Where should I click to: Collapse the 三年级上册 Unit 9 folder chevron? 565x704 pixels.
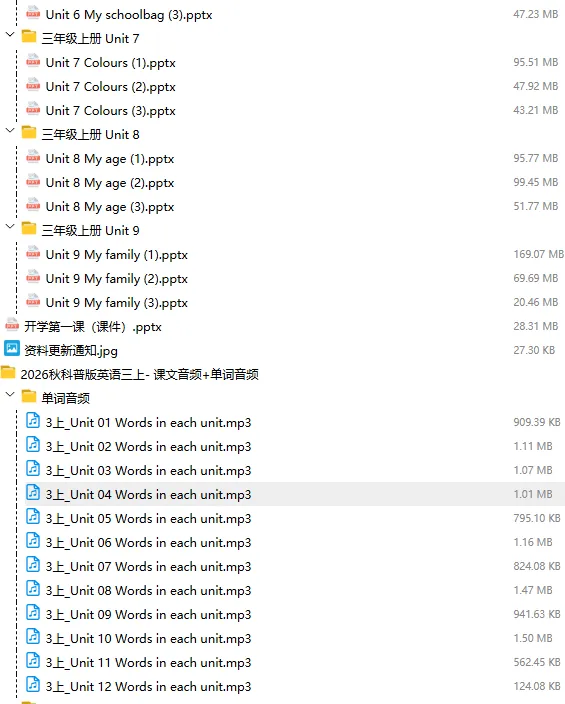pos(10,226)
